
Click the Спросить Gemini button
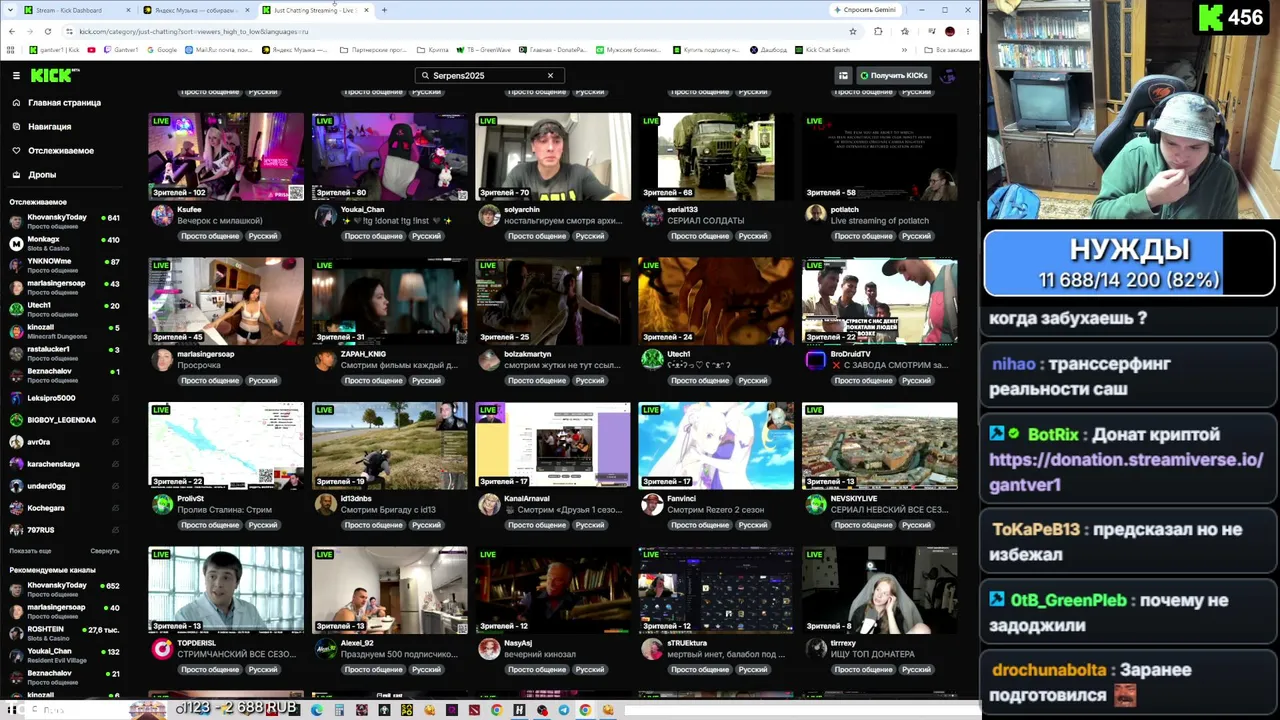[865, 10]
